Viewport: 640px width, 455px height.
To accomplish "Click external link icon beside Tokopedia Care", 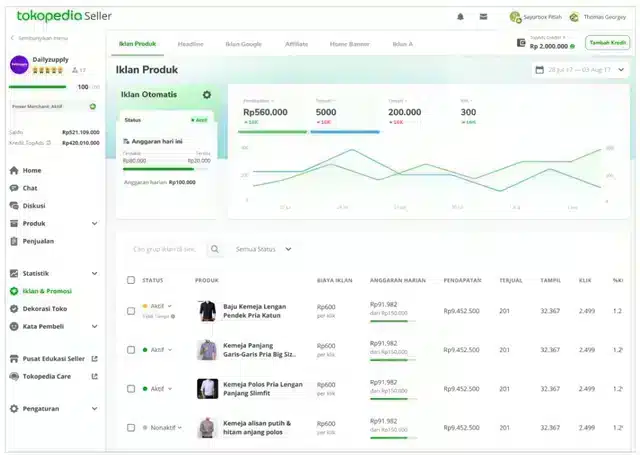I will pyautogui.click(x=95, y=376).
